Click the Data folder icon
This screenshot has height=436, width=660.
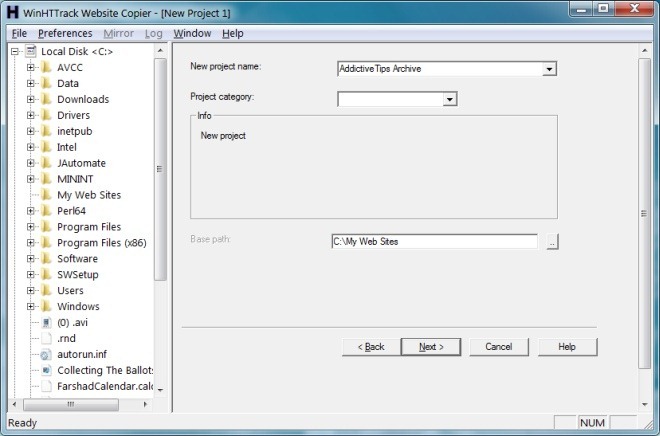(x=46, y=83)
